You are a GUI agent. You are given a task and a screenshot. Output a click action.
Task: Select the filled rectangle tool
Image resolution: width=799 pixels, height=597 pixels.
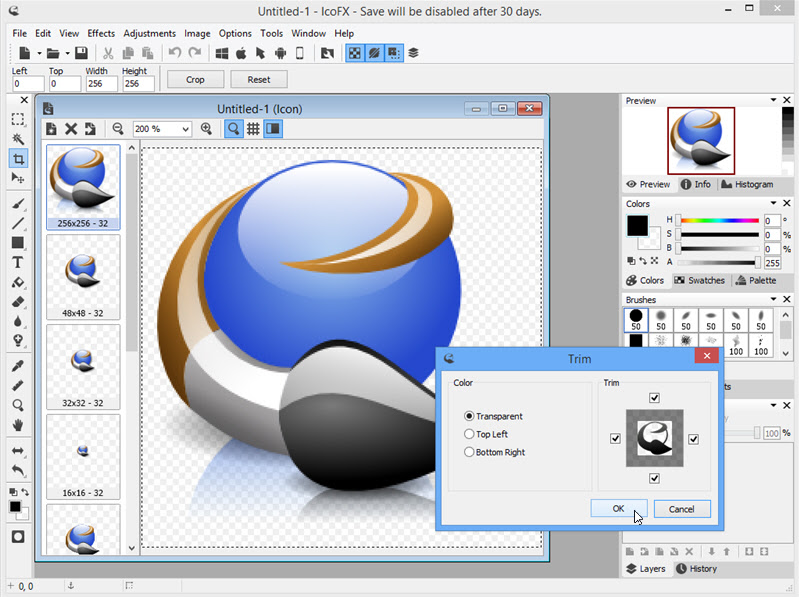18,243
